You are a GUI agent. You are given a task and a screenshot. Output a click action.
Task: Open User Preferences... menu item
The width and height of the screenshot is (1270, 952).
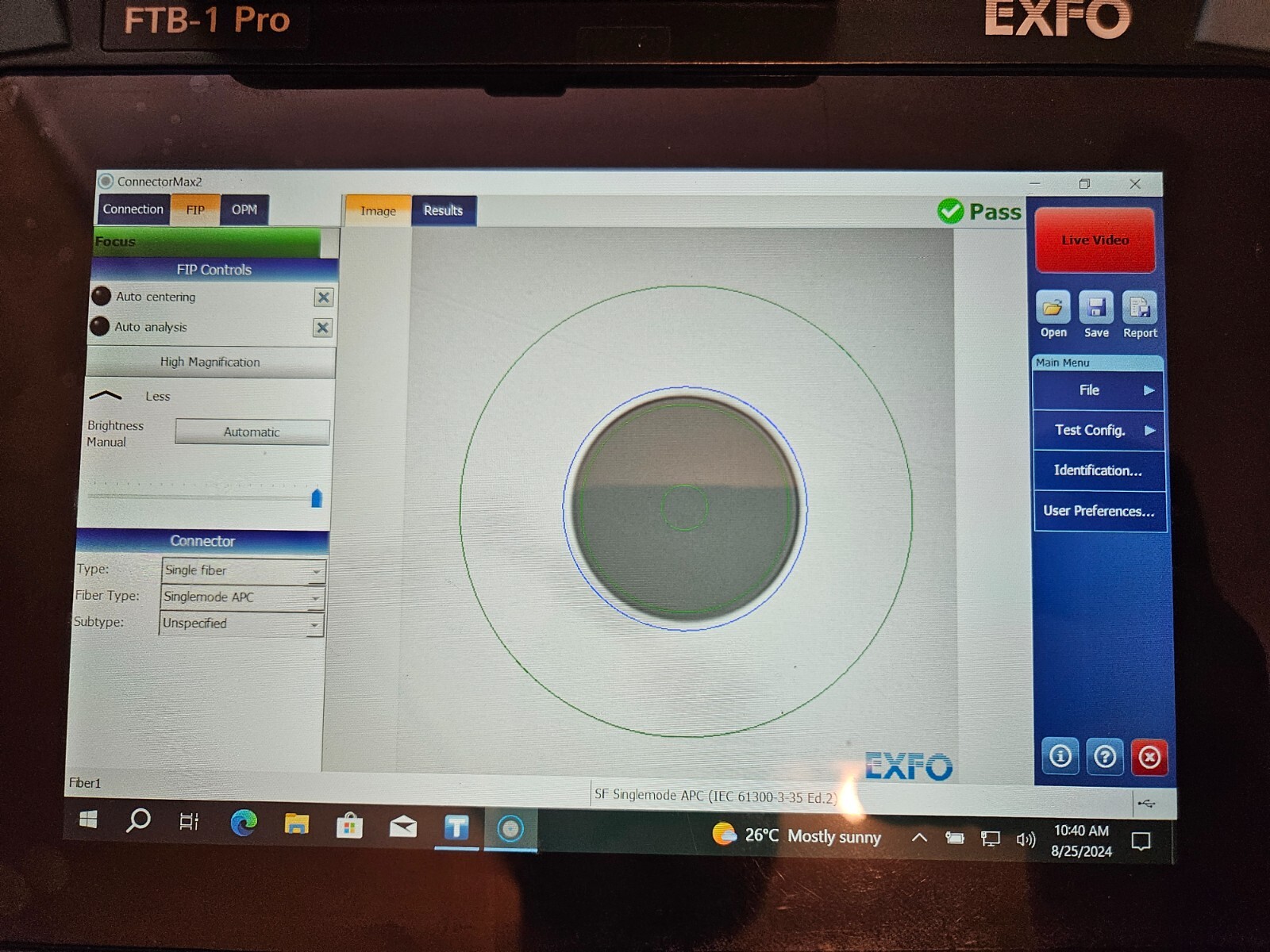point(1100,511)
